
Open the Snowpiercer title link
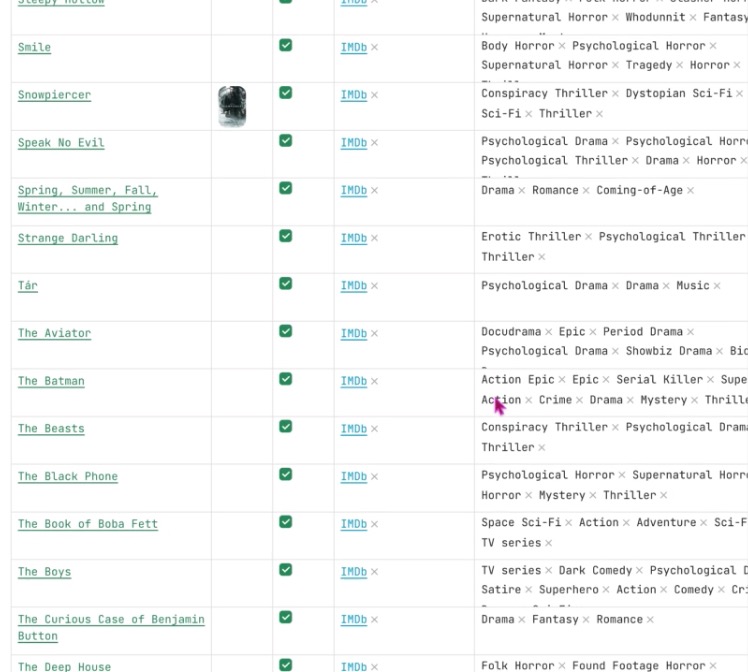tap(54, 95)
